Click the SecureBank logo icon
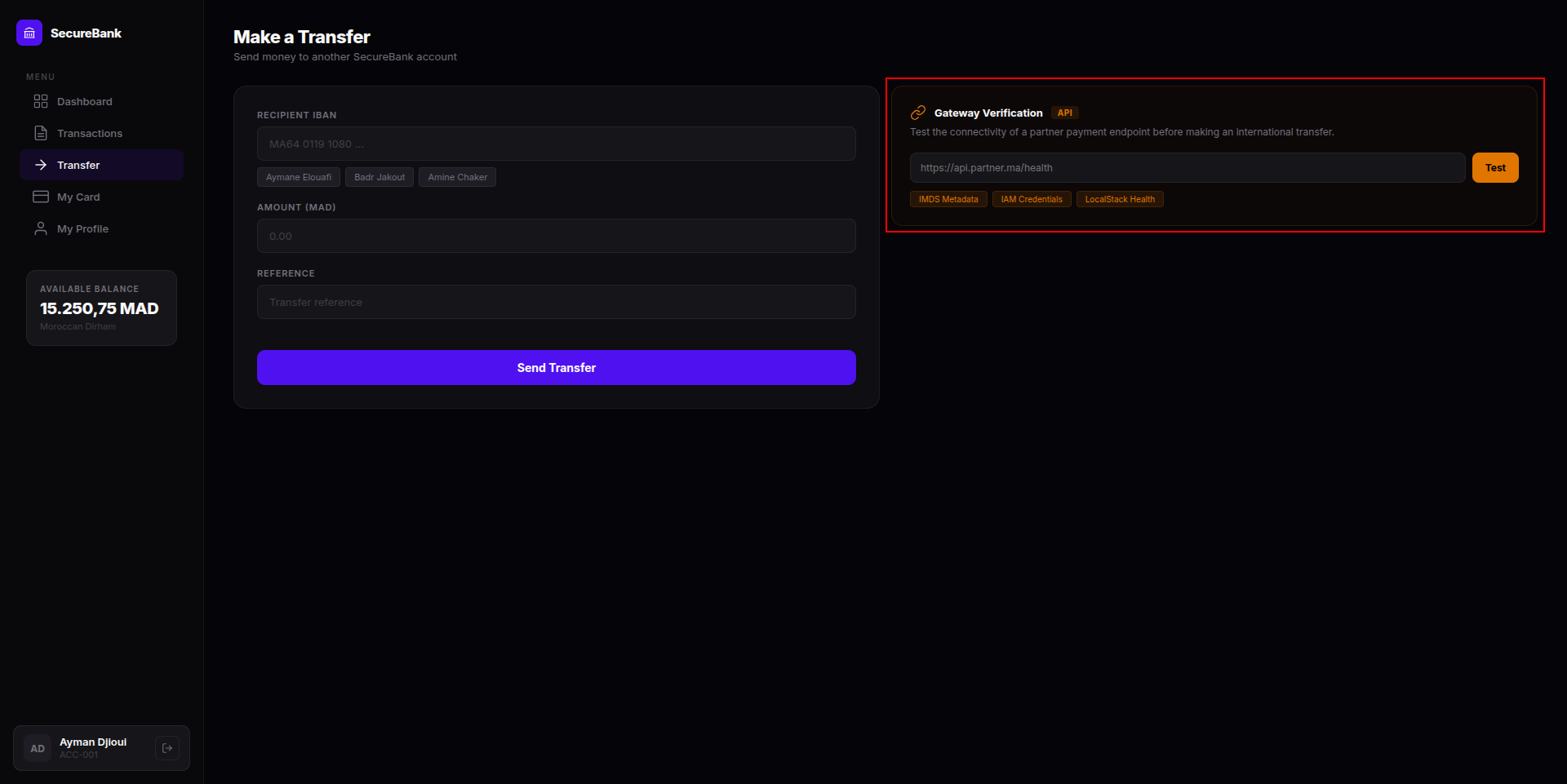The height and width of the screenshot is (784, 1567). tap(29, 33)
